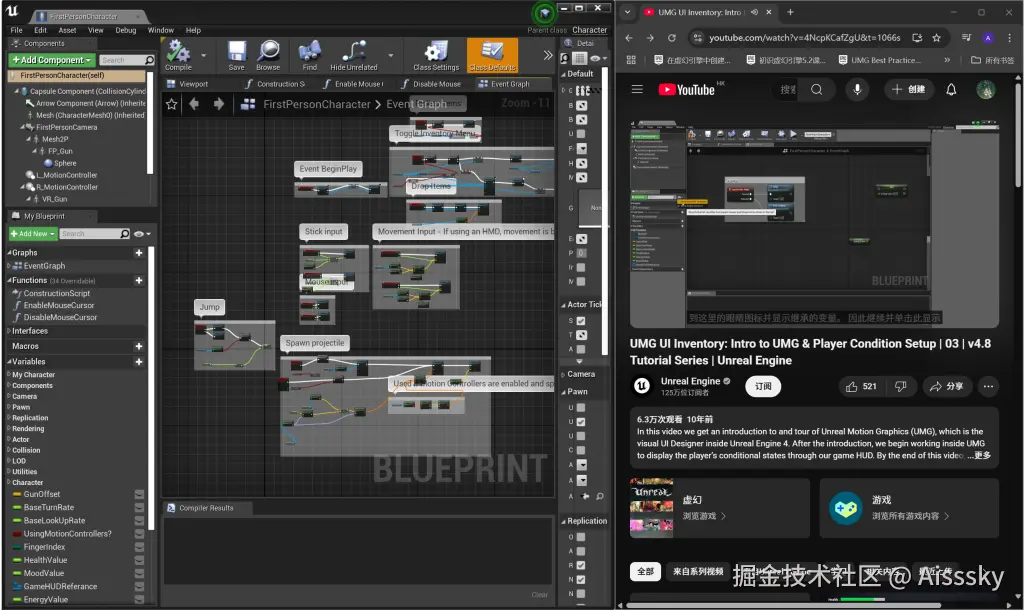Open the Debug menu
1024x610 pixels.
(x=125, y=30)
